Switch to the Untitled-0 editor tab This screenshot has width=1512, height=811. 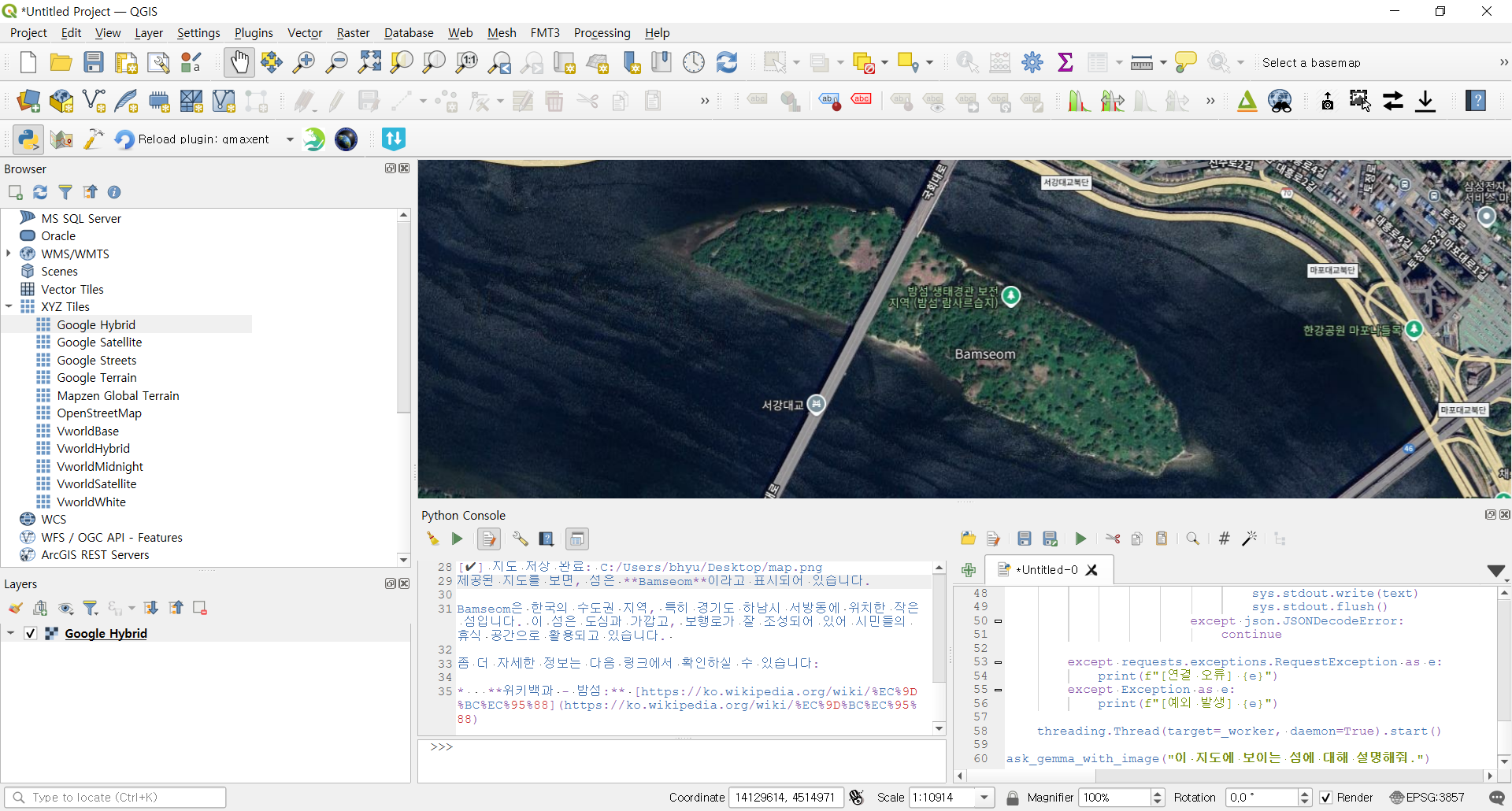(x=1046, y=570)
